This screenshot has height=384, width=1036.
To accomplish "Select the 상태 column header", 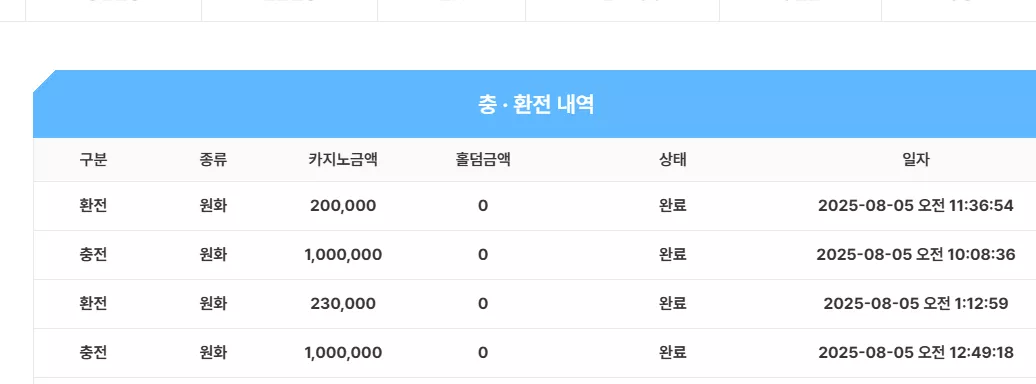I will [673, 159].
